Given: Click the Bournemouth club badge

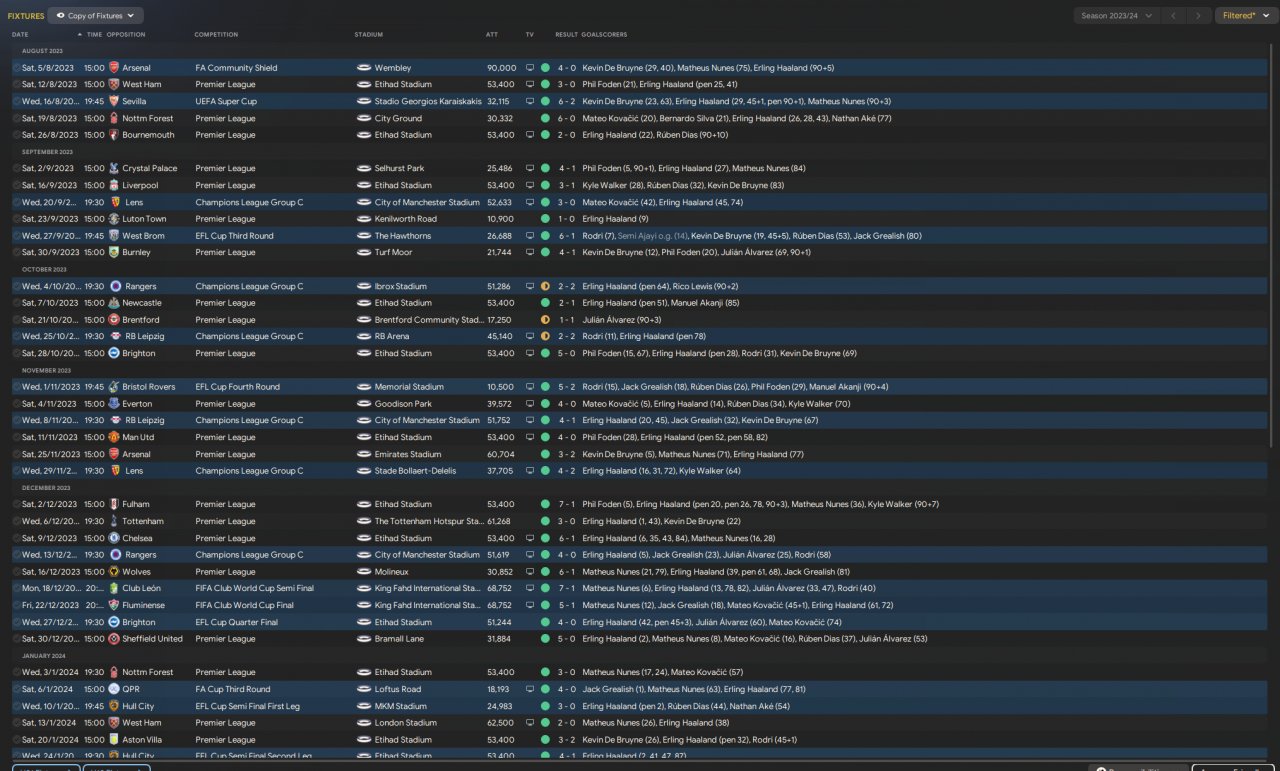Looking at the screenshot, I should [x=114, y=135].
